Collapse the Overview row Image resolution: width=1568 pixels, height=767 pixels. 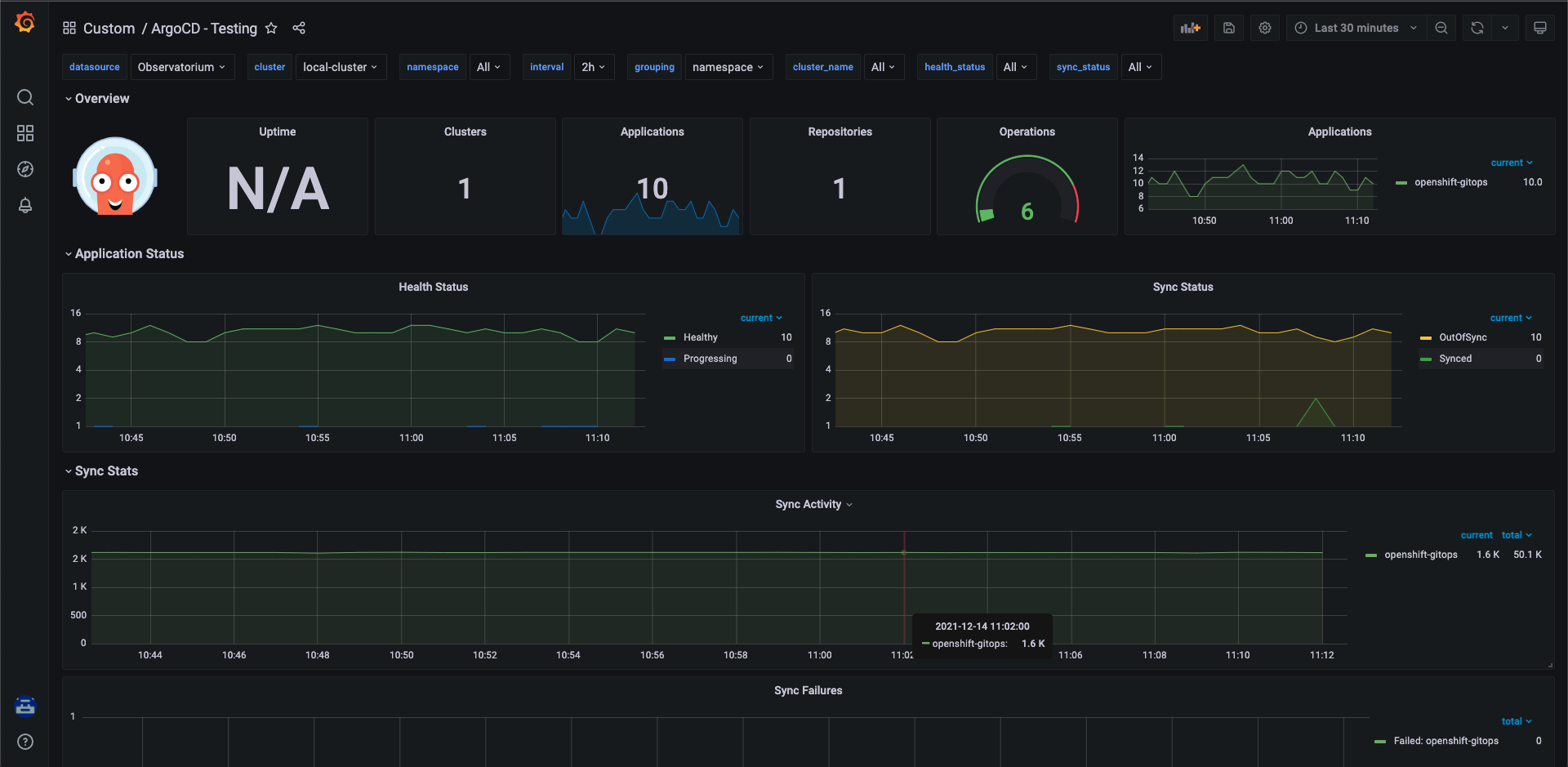96,98
